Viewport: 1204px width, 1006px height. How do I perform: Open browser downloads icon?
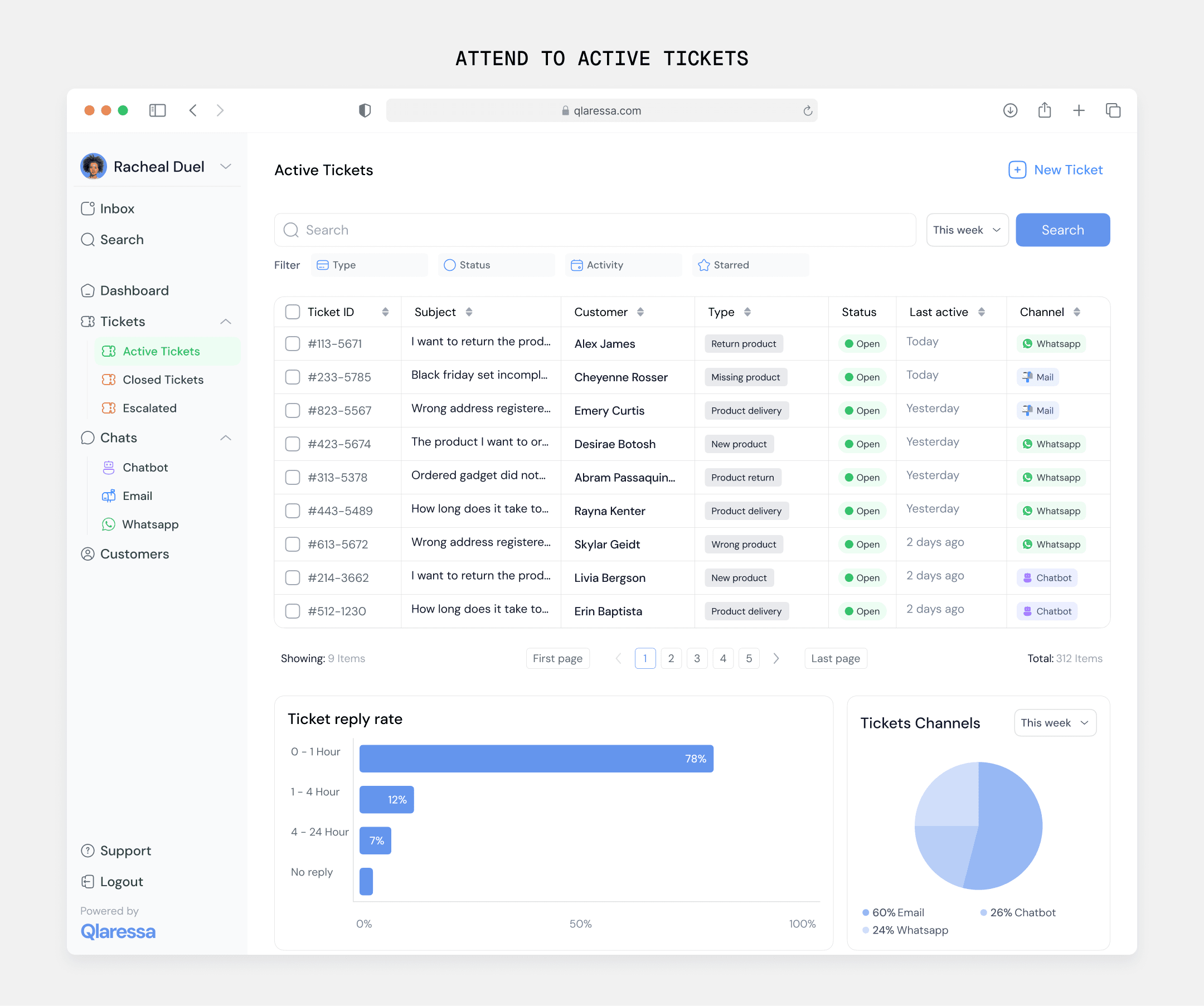[1010, 110]
